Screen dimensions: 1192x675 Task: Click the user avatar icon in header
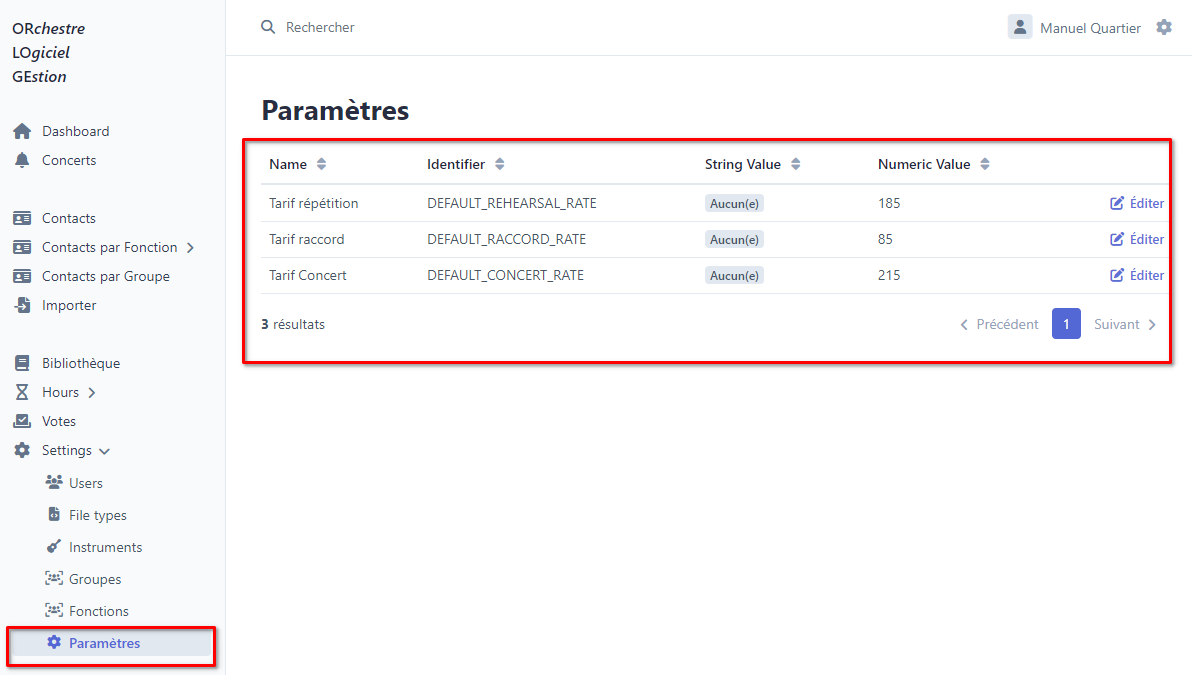coord(1019,27)
